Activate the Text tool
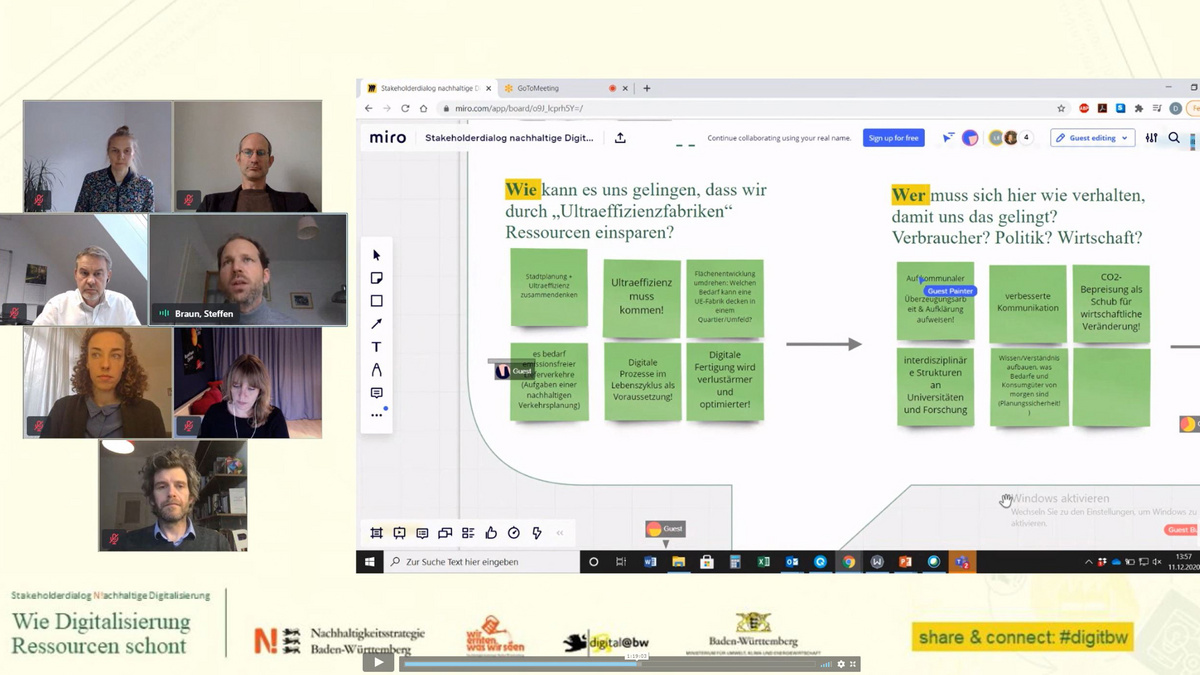1200x675 pixels. tap(377, 347)
